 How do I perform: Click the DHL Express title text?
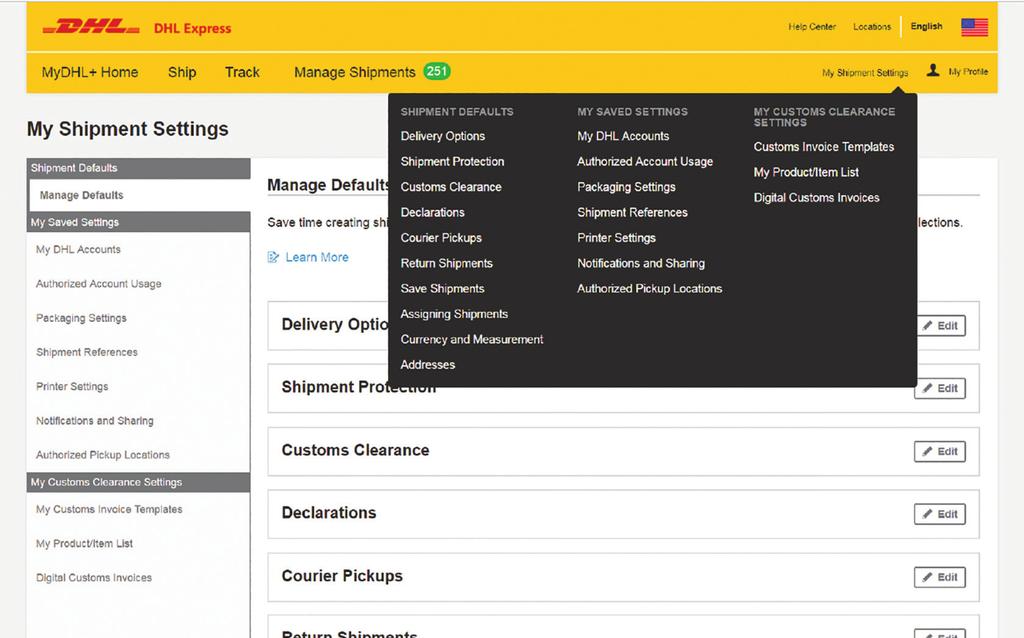click(192, 28)
